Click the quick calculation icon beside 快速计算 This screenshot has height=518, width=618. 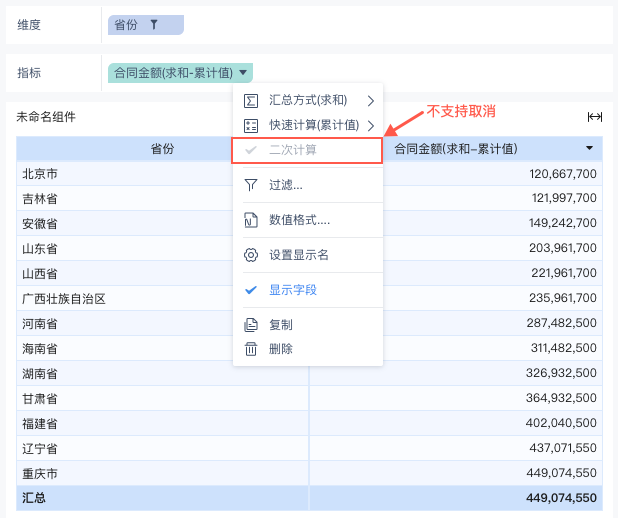coord(251,126)
